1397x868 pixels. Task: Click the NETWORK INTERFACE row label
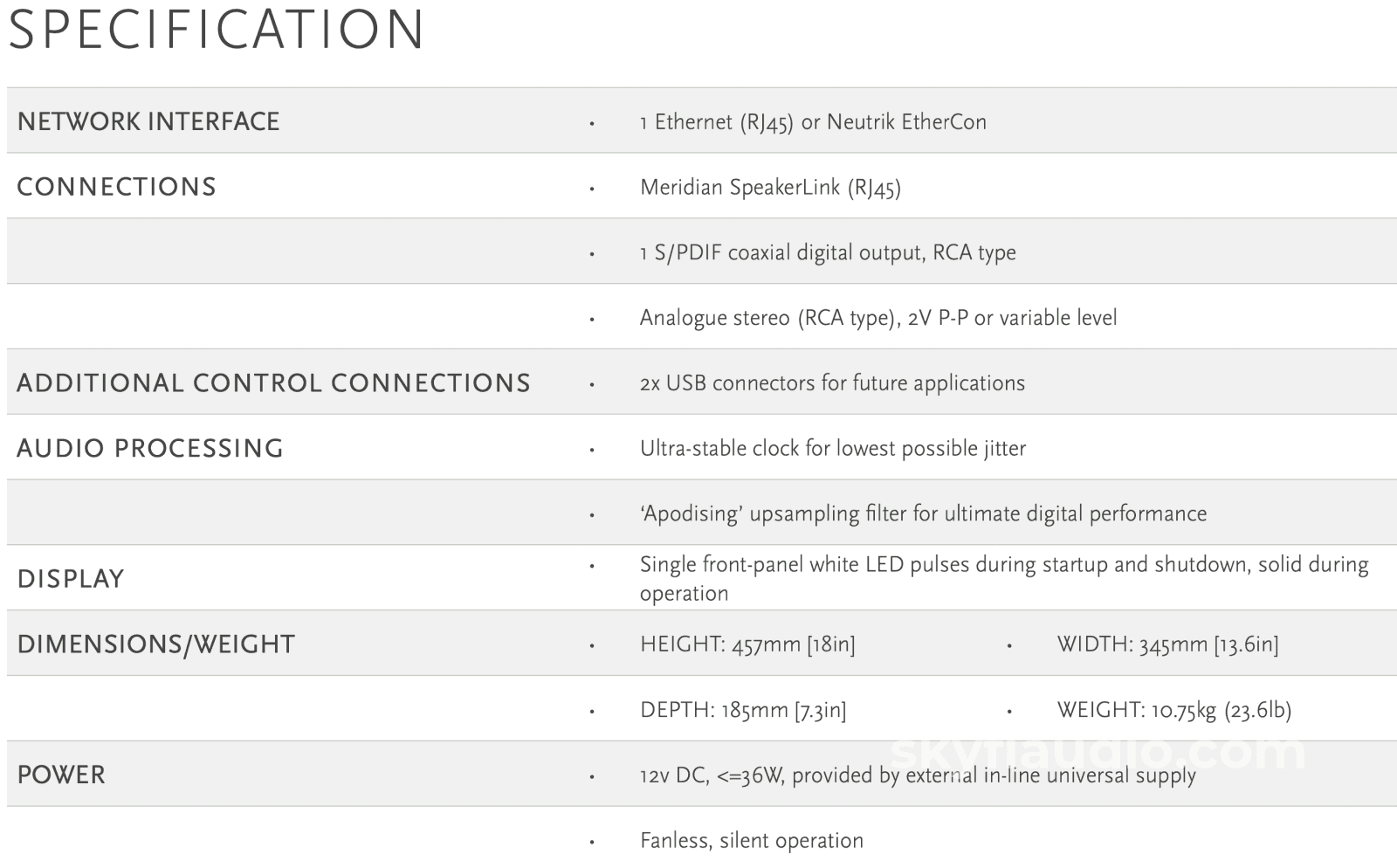pyautogui.click(x=148, y=121)
